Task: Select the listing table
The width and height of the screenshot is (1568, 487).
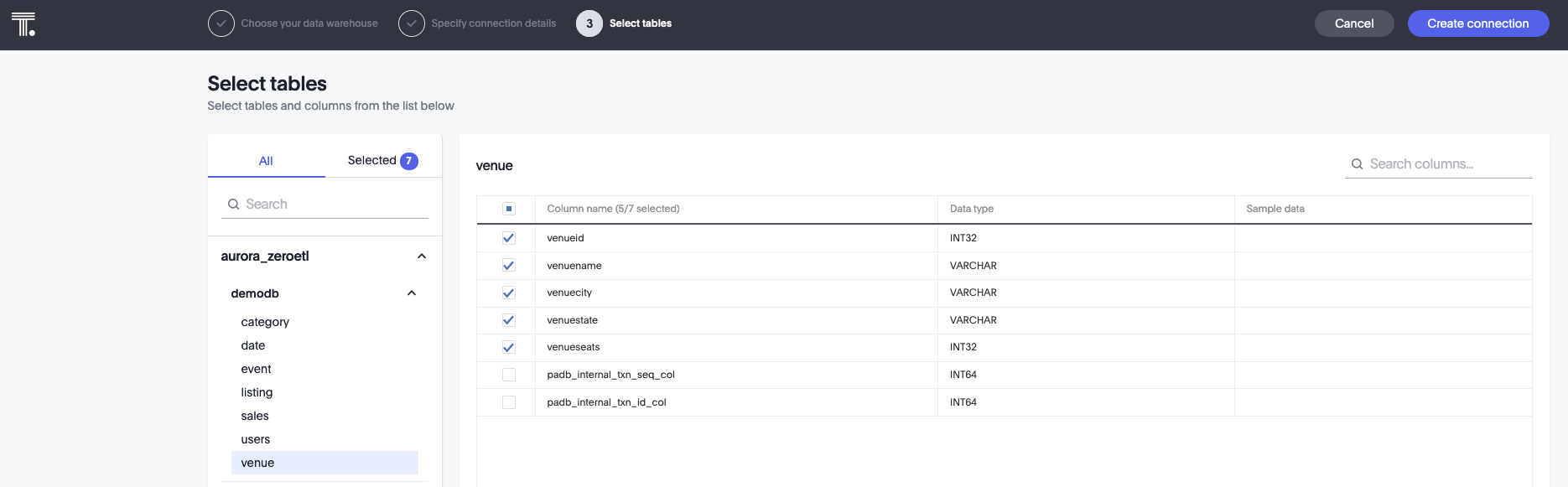Action: pos(325,392)
